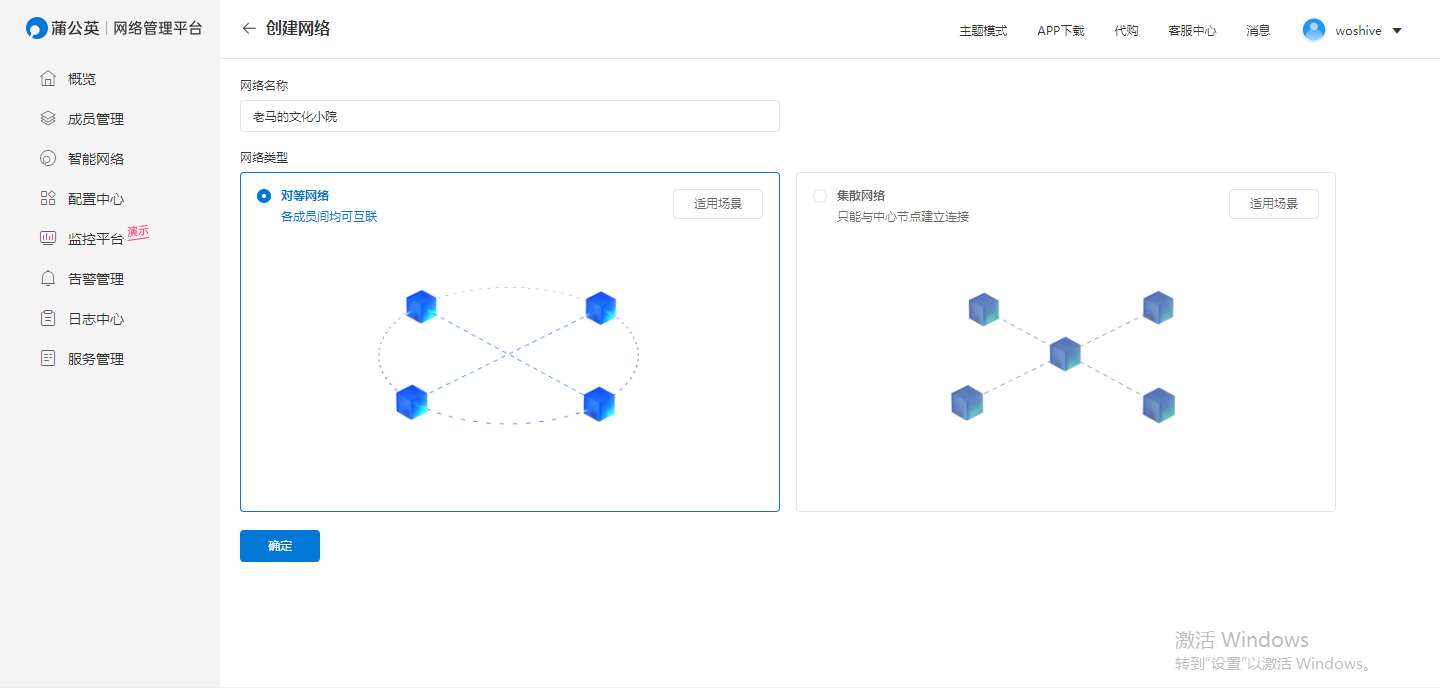1440x690 pixels.
Task: Click 适用场景 button for 对等网络
Action: pos(718,204)
